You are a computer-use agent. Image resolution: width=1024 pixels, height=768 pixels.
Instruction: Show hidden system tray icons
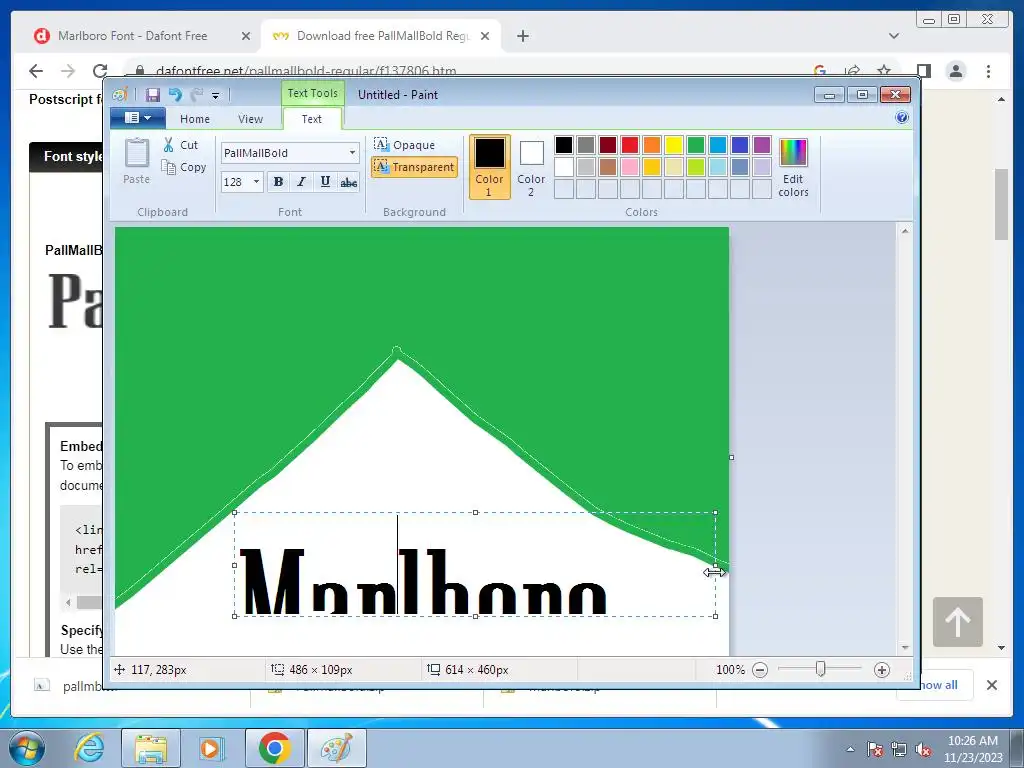pyautogui.click(x=850, y=749)
